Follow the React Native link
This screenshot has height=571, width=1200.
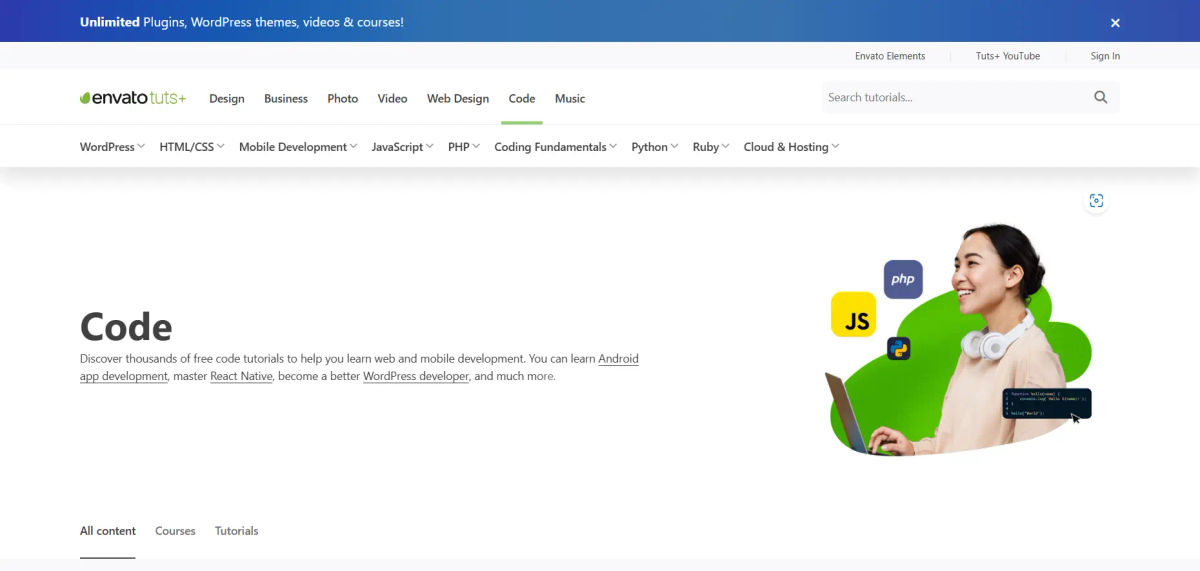[x=241, y=376]
